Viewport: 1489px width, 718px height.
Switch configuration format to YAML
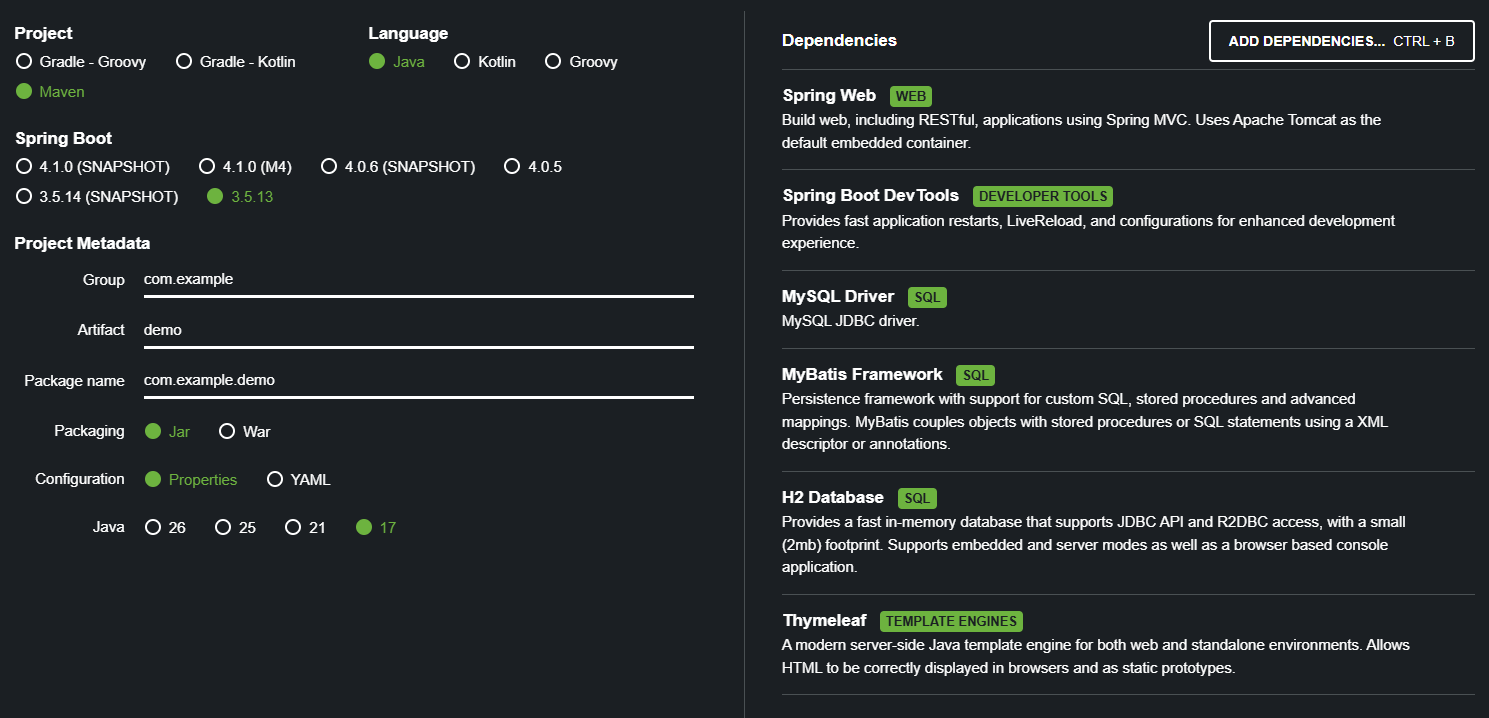[x=275, y=479]
